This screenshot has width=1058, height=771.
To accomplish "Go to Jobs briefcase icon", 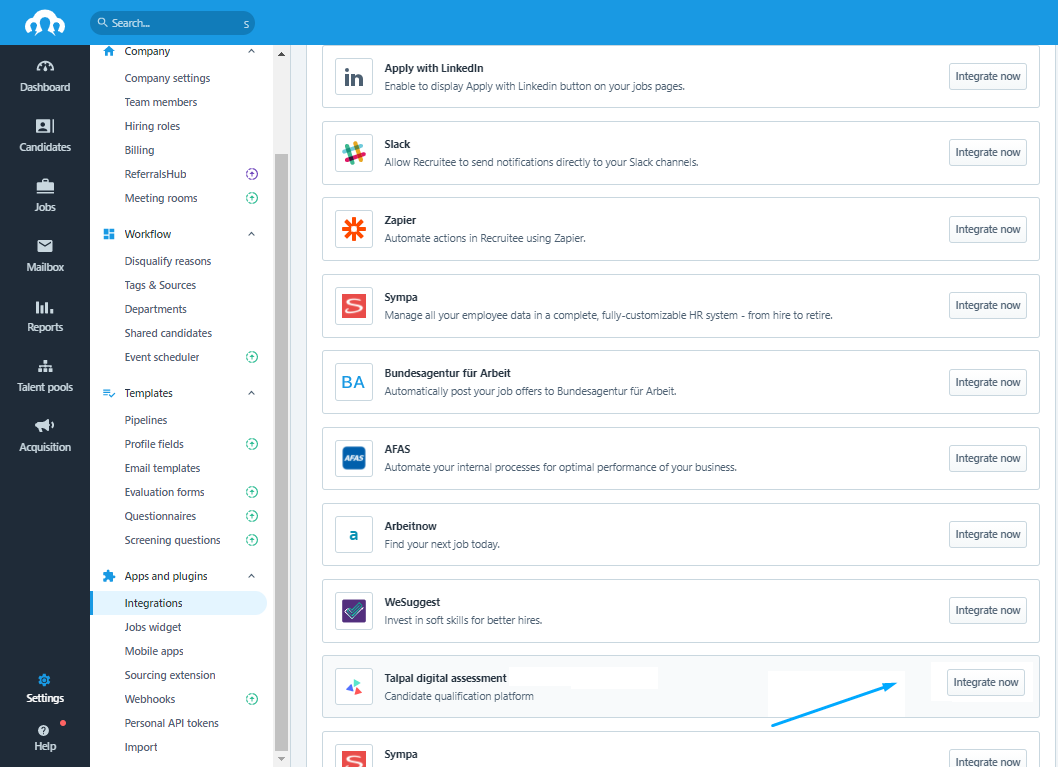I will [x=45, y=186].
